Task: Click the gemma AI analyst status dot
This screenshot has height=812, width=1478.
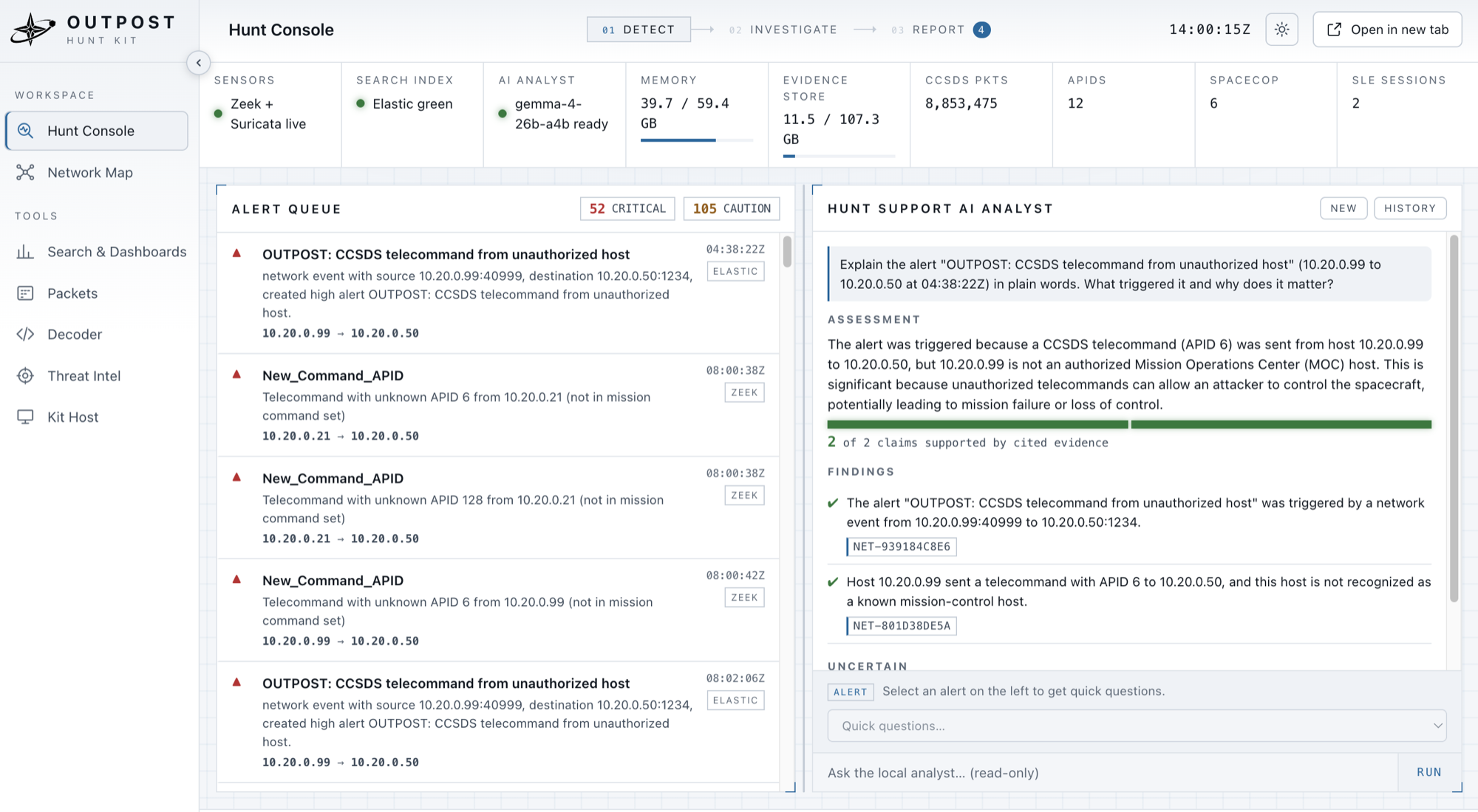Action: (503, 114)
